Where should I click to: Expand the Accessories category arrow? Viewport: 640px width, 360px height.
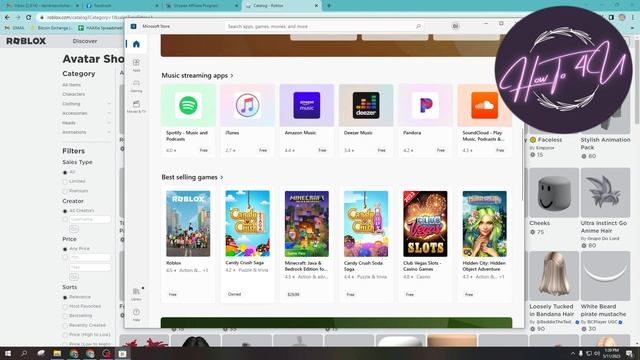[x=109, y=113]
